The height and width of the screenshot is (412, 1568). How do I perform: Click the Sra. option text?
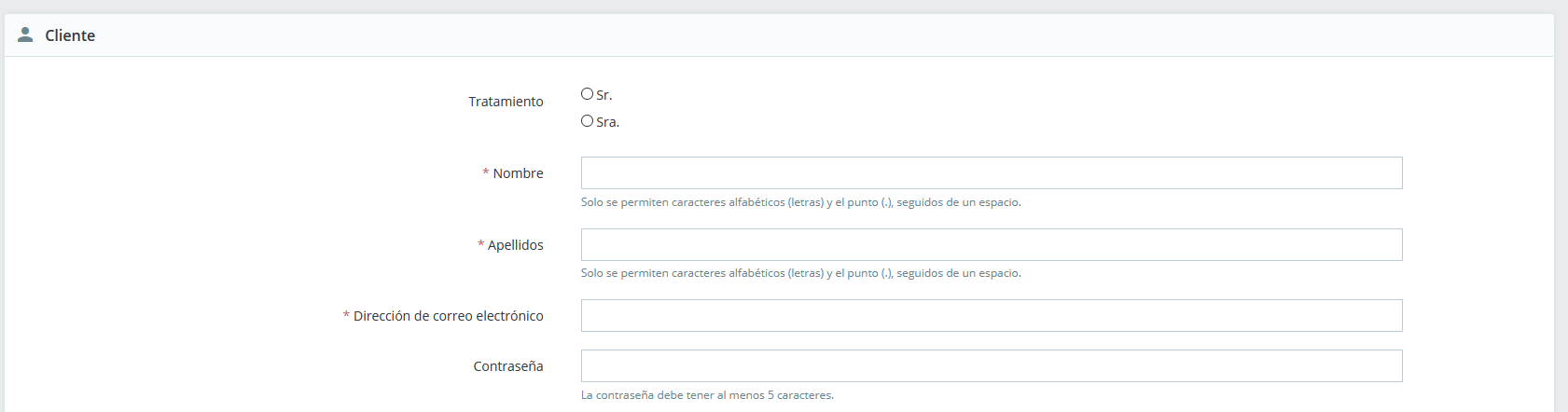click(x=607, y=122)
